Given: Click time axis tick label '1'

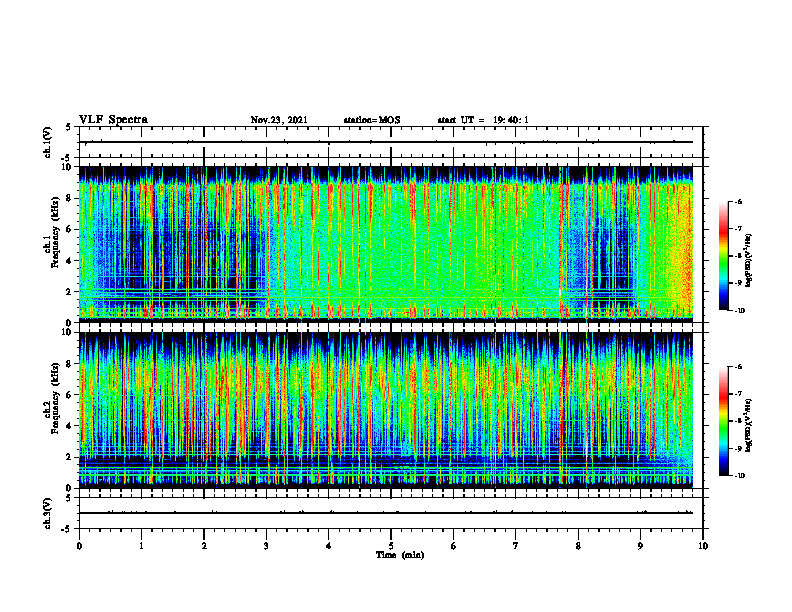Looking at the screenshot, I should tap(141, 546).
